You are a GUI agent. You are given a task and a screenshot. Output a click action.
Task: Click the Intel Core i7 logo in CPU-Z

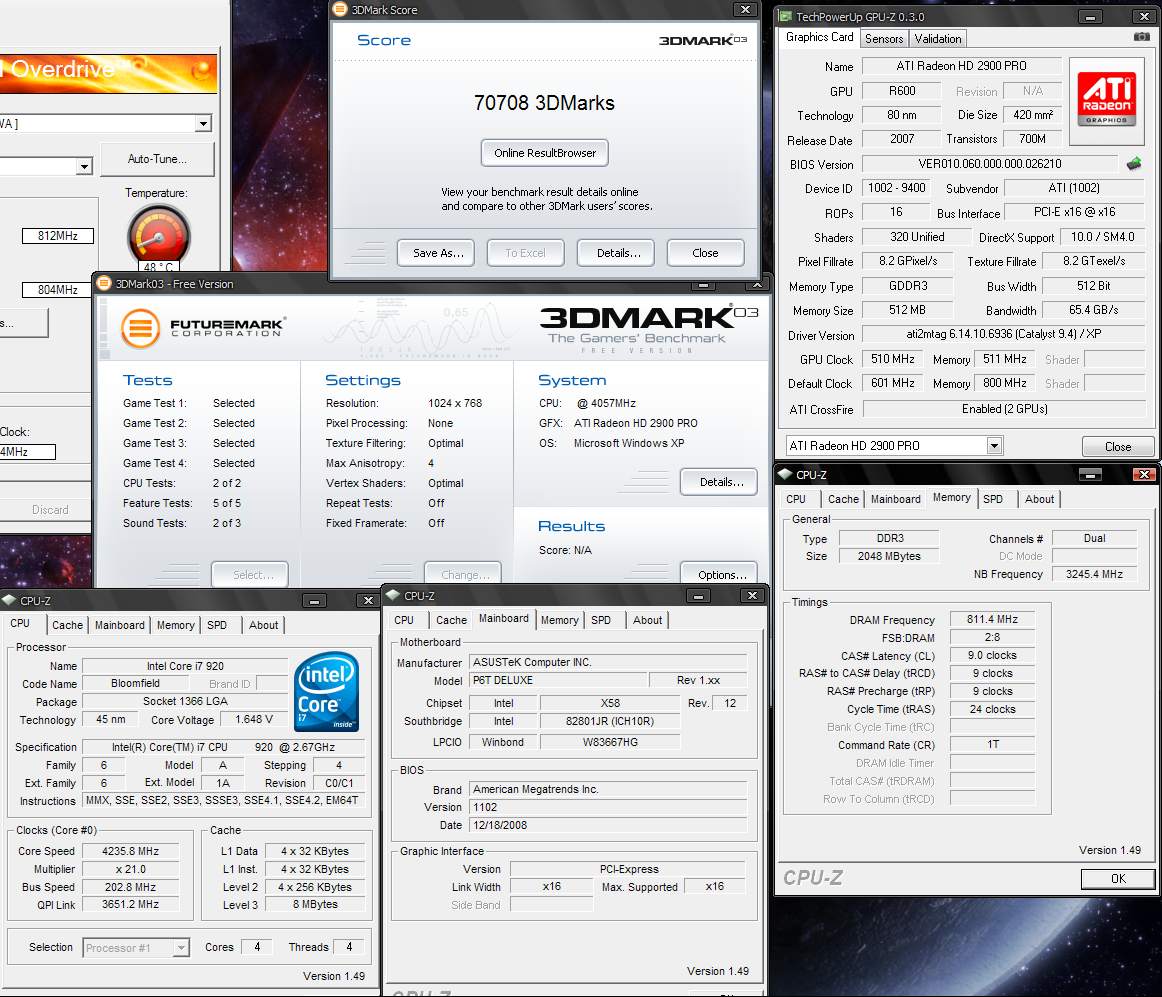pos(327,692)
